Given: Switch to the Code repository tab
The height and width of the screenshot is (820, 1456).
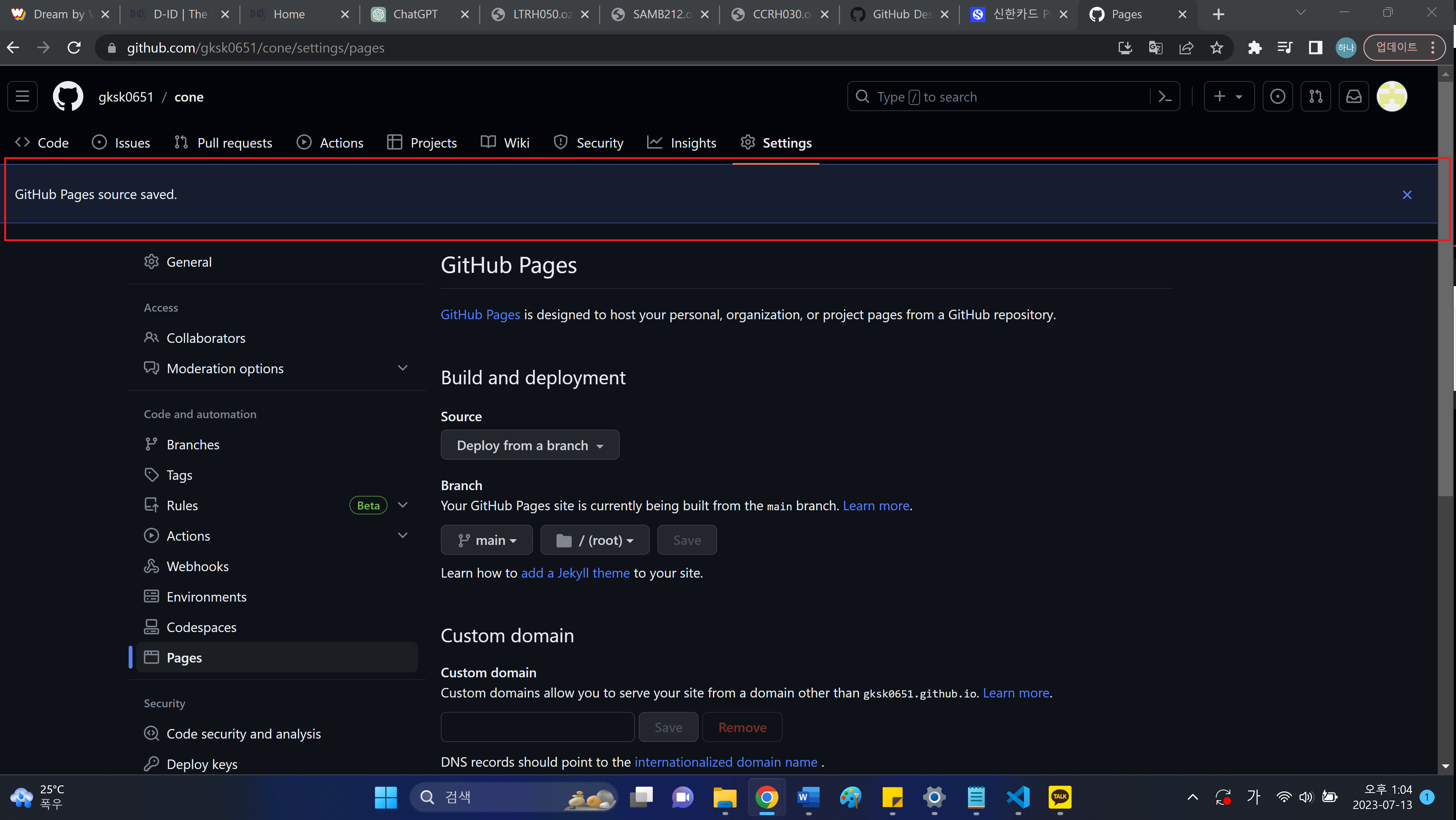Looking at the screenshot, I should tap(42, 143).
